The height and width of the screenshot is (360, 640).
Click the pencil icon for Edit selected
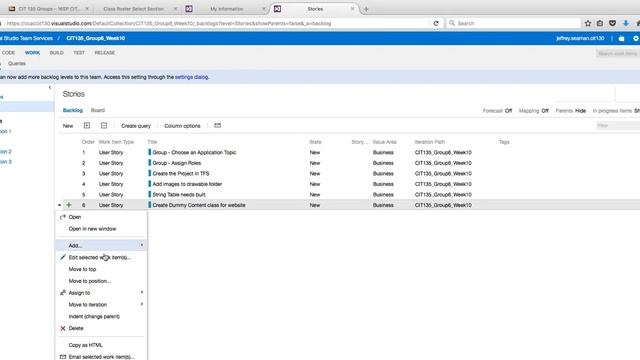(63, 257)
